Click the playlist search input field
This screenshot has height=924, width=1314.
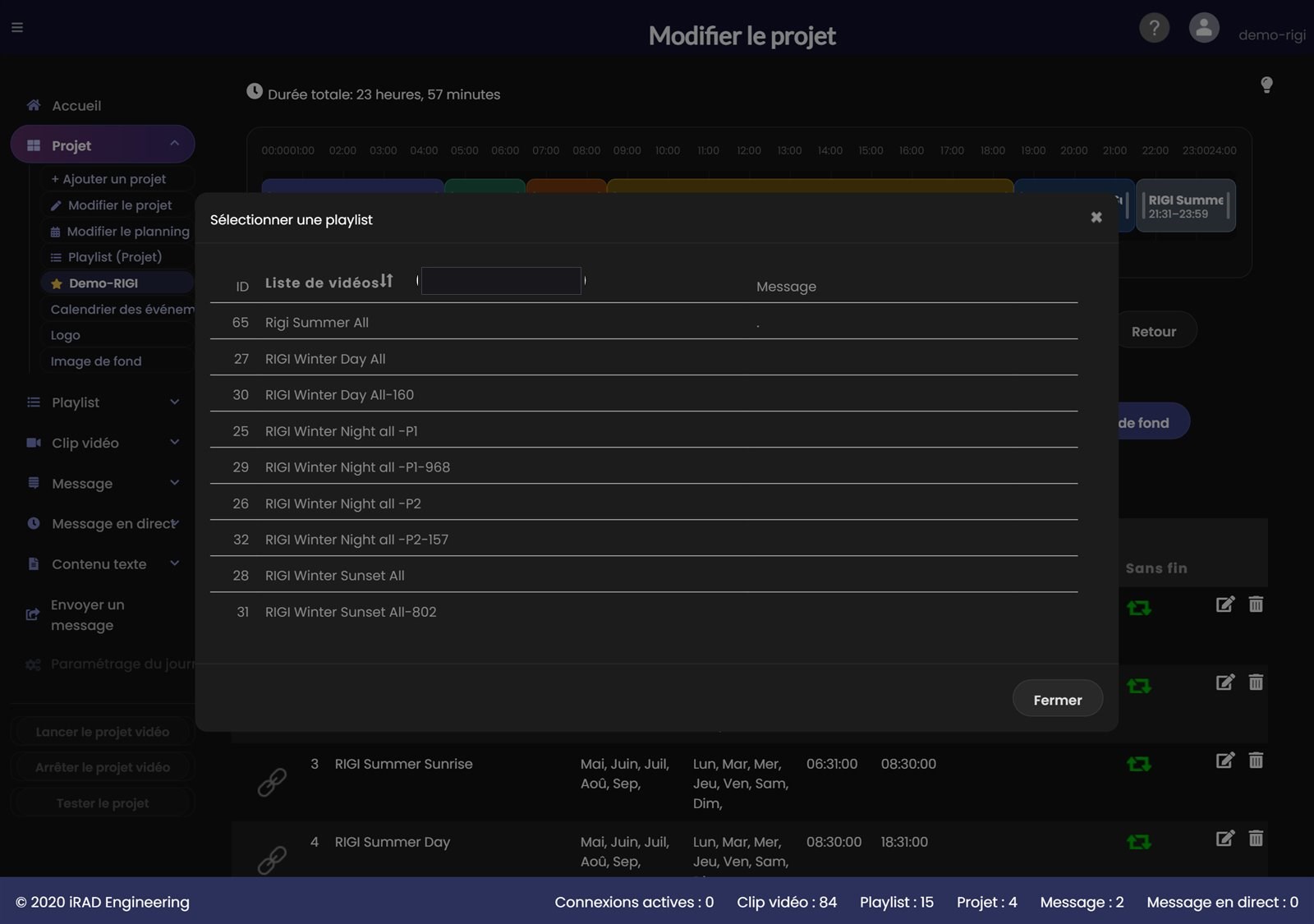(x=501, y=281)
